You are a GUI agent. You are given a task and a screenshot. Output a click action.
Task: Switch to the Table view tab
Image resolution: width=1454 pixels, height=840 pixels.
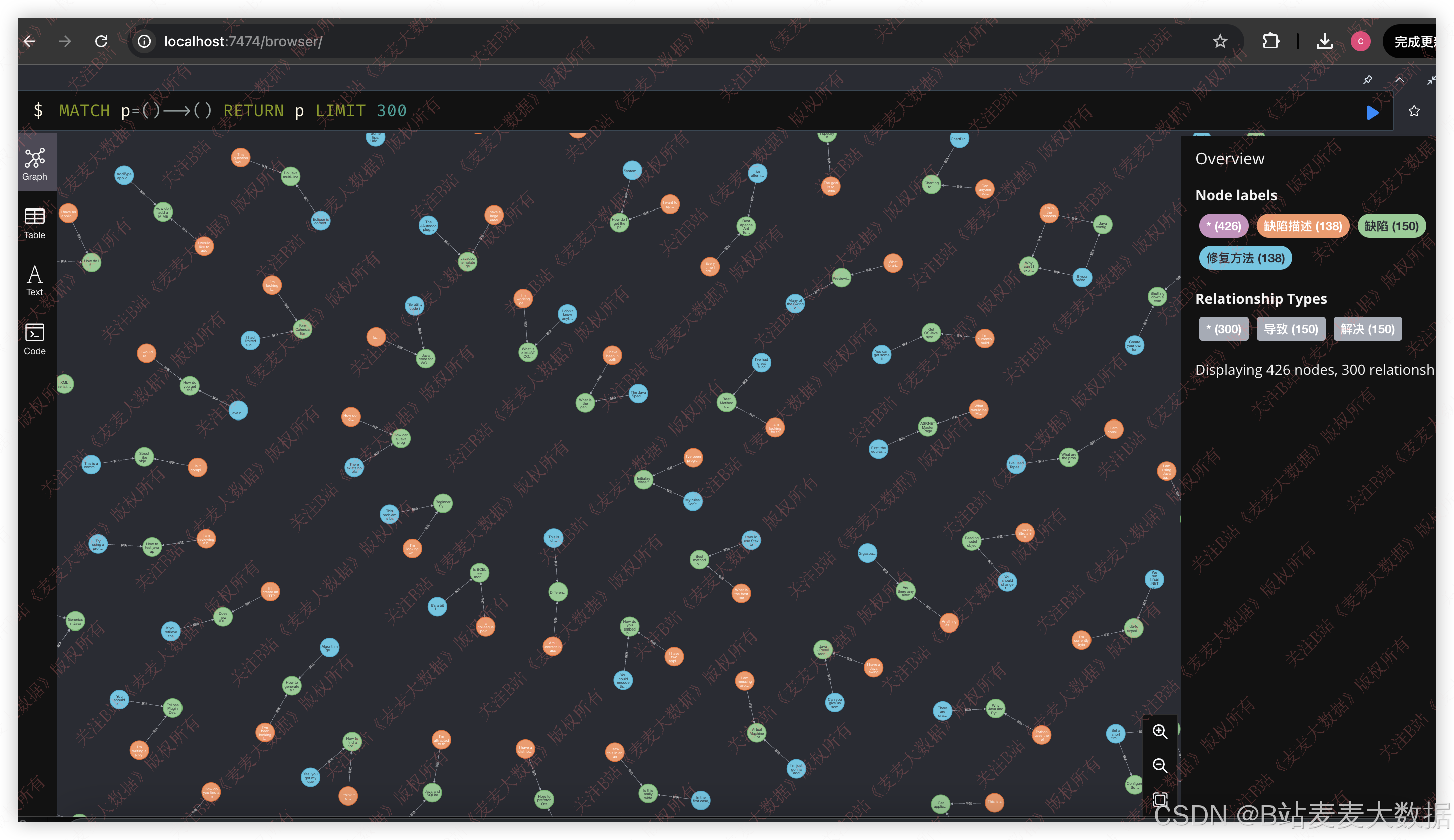tap(35, 223)
